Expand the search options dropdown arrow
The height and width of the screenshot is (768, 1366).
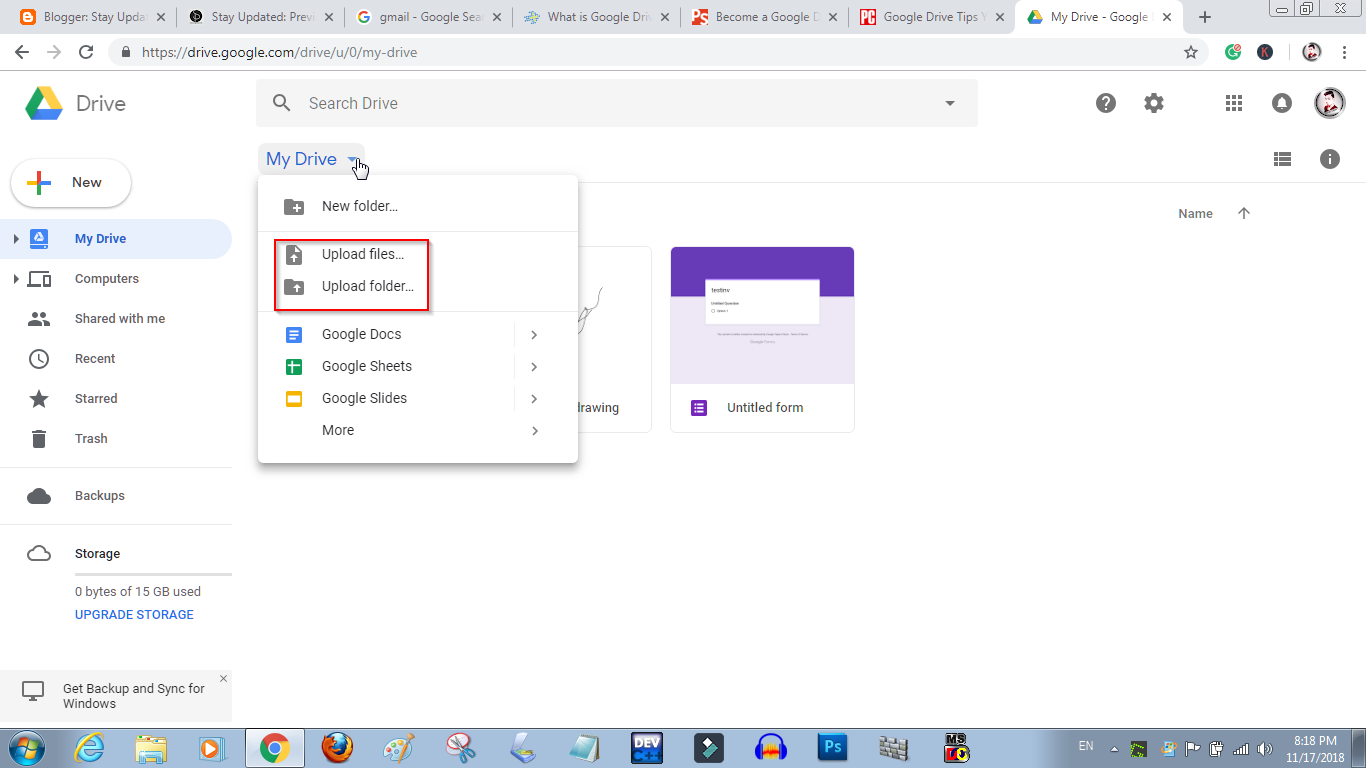click(x=948, y=103)
